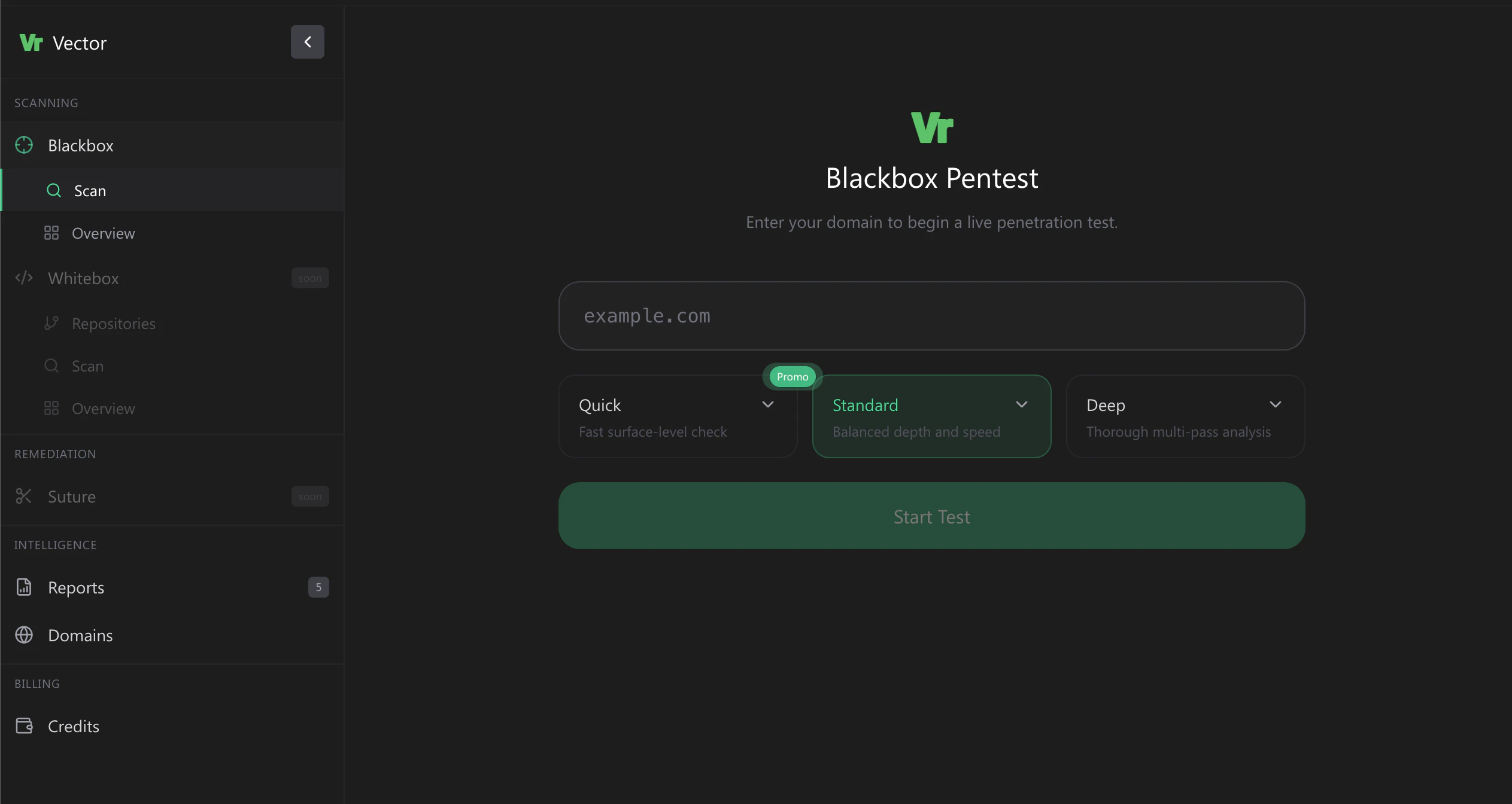Click the Credits card icon
This screenshot has width=1512, height=804.
(24, 726)
